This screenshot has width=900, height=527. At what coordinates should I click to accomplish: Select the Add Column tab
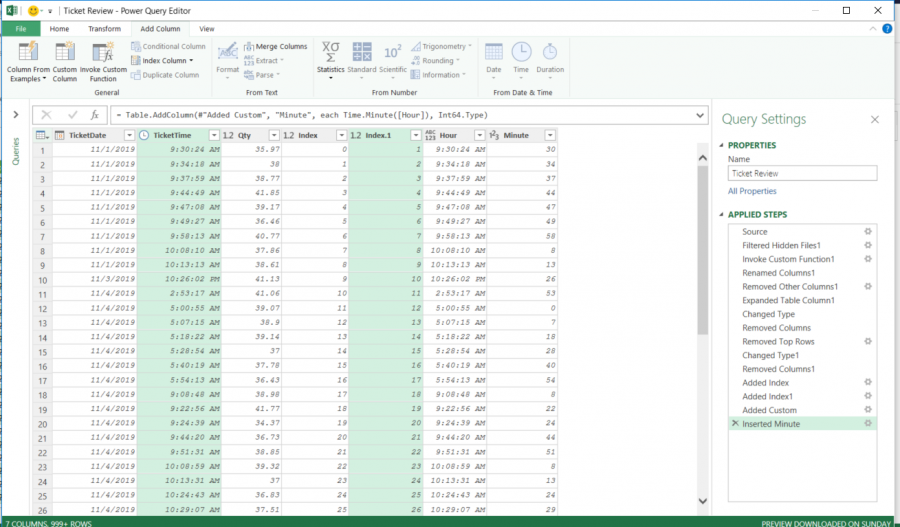tap(160, 29)
